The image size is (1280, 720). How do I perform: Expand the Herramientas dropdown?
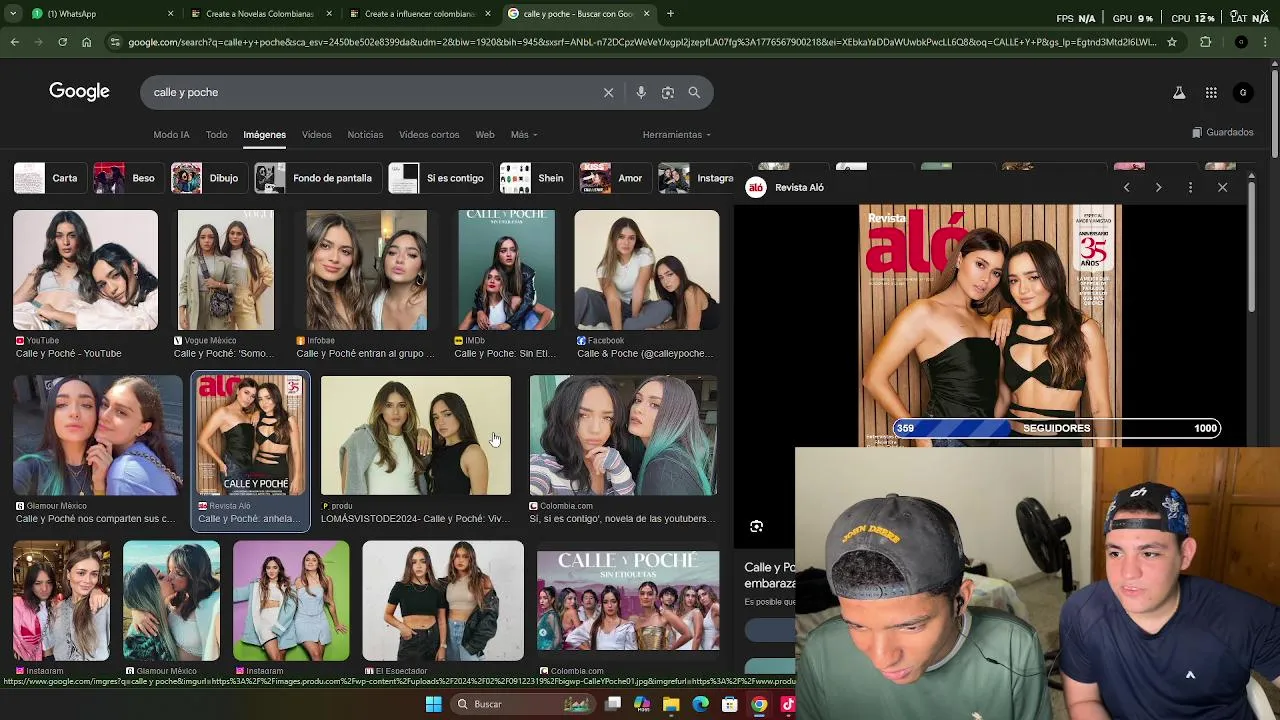pos(677,134)
